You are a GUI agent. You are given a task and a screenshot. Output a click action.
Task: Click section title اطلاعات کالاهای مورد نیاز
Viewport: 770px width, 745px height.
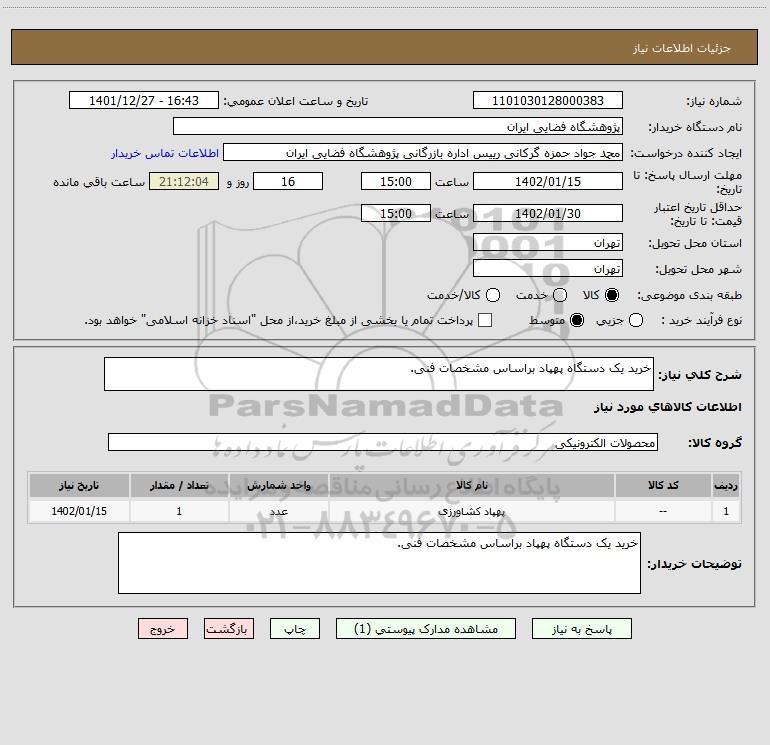click(x=668, y=407)
